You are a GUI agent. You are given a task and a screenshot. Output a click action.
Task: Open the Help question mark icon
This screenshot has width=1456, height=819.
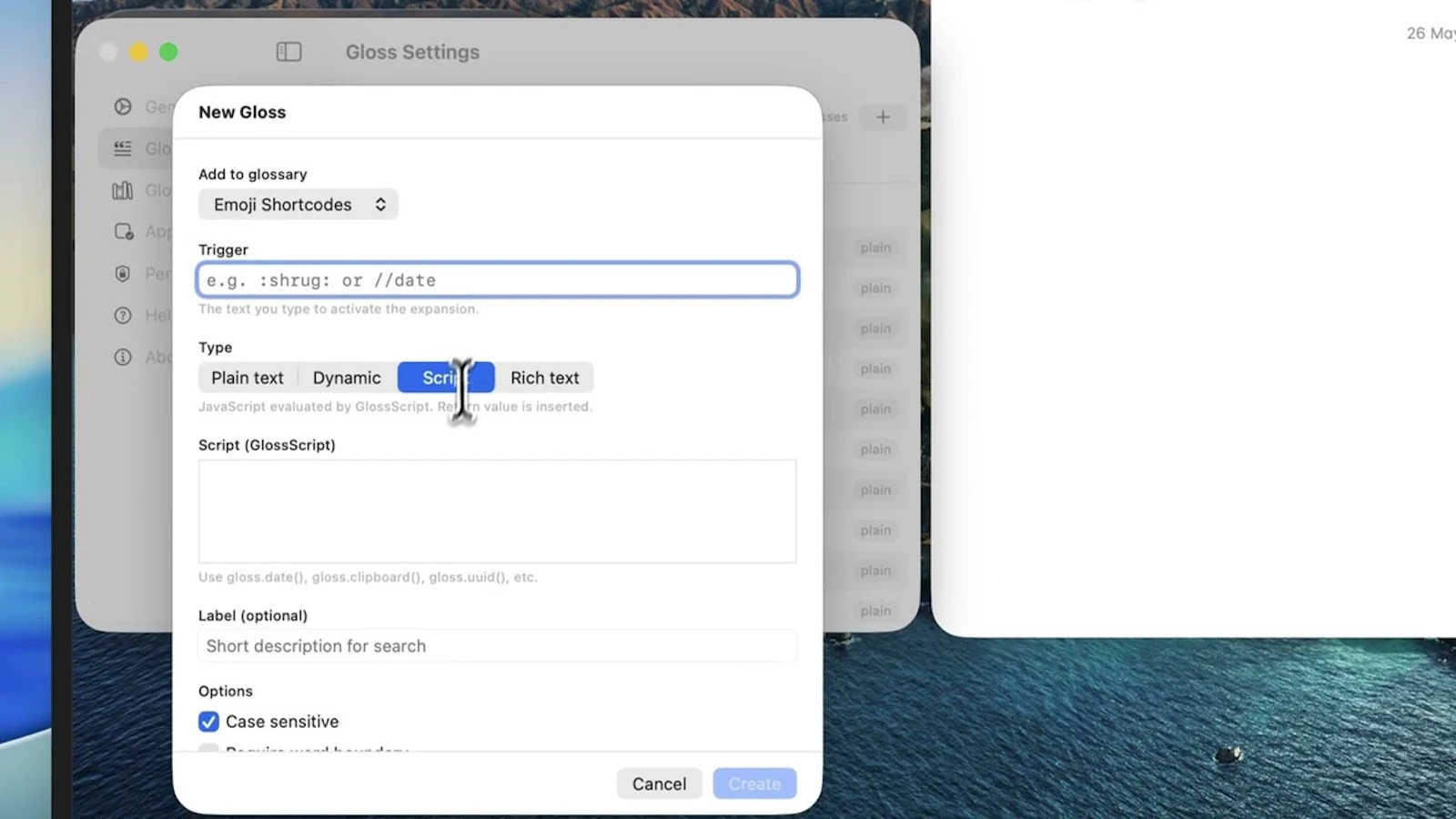click(123, 316)
